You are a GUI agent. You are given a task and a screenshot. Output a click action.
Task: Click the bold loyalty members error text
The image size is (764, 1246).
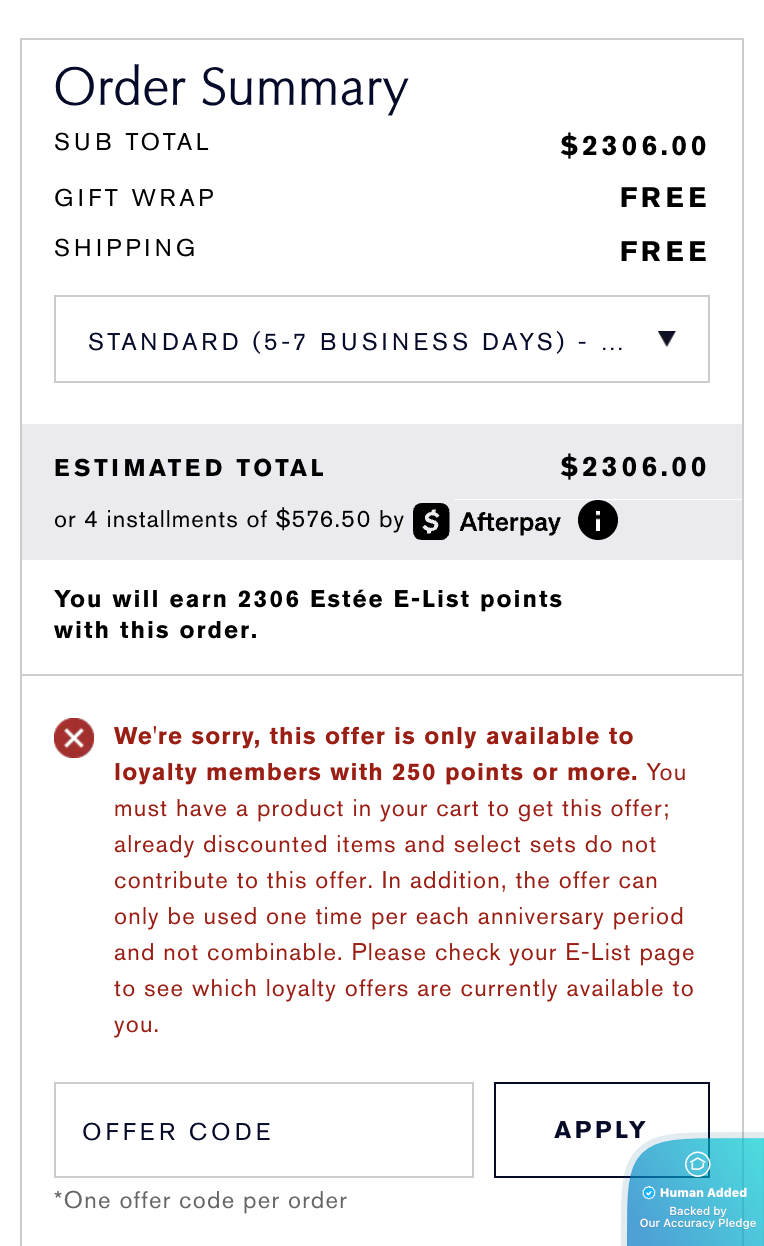(x=375, y=754)
